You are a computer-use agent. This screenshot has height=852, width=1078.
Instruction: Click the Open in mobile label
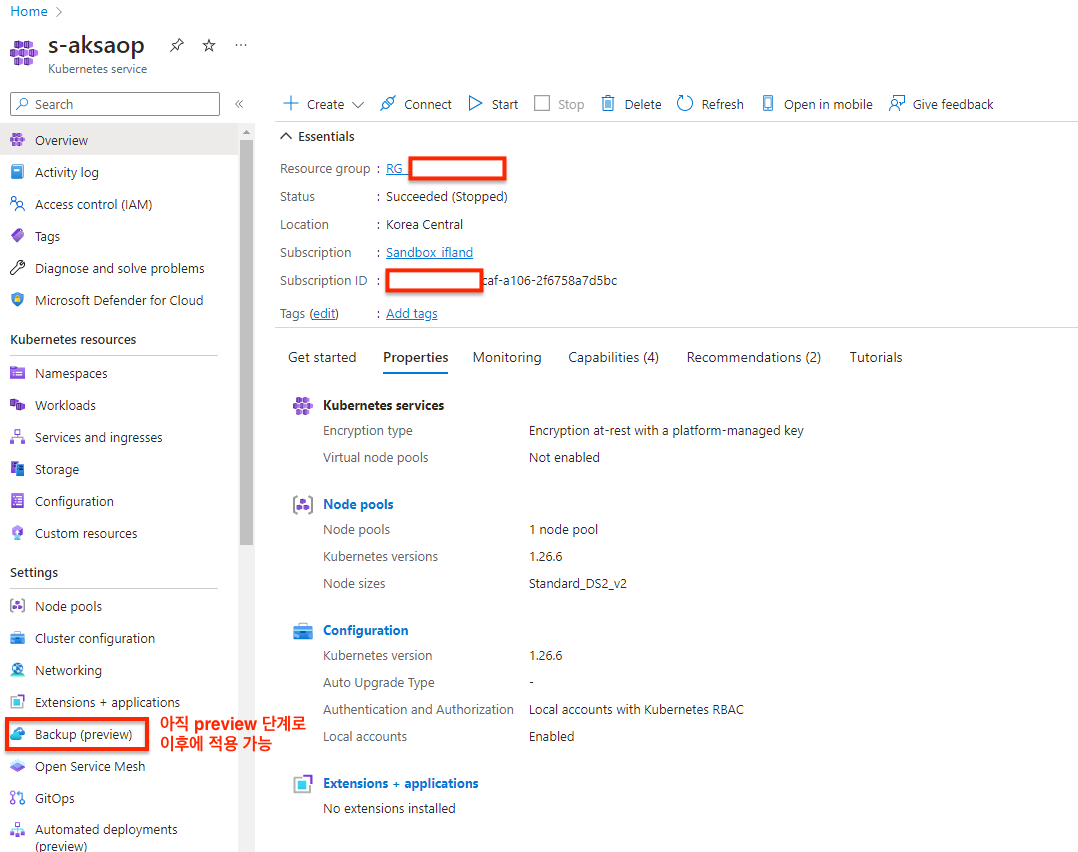click(x=828, y=105)
